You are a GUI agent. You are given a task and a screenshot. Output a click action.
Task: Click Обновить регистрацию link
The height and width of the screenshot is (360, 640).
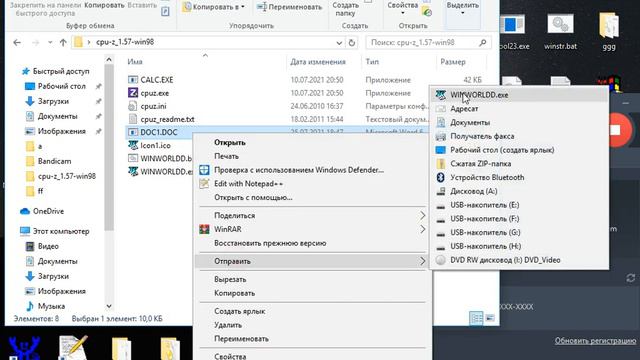tap(595, 341)
